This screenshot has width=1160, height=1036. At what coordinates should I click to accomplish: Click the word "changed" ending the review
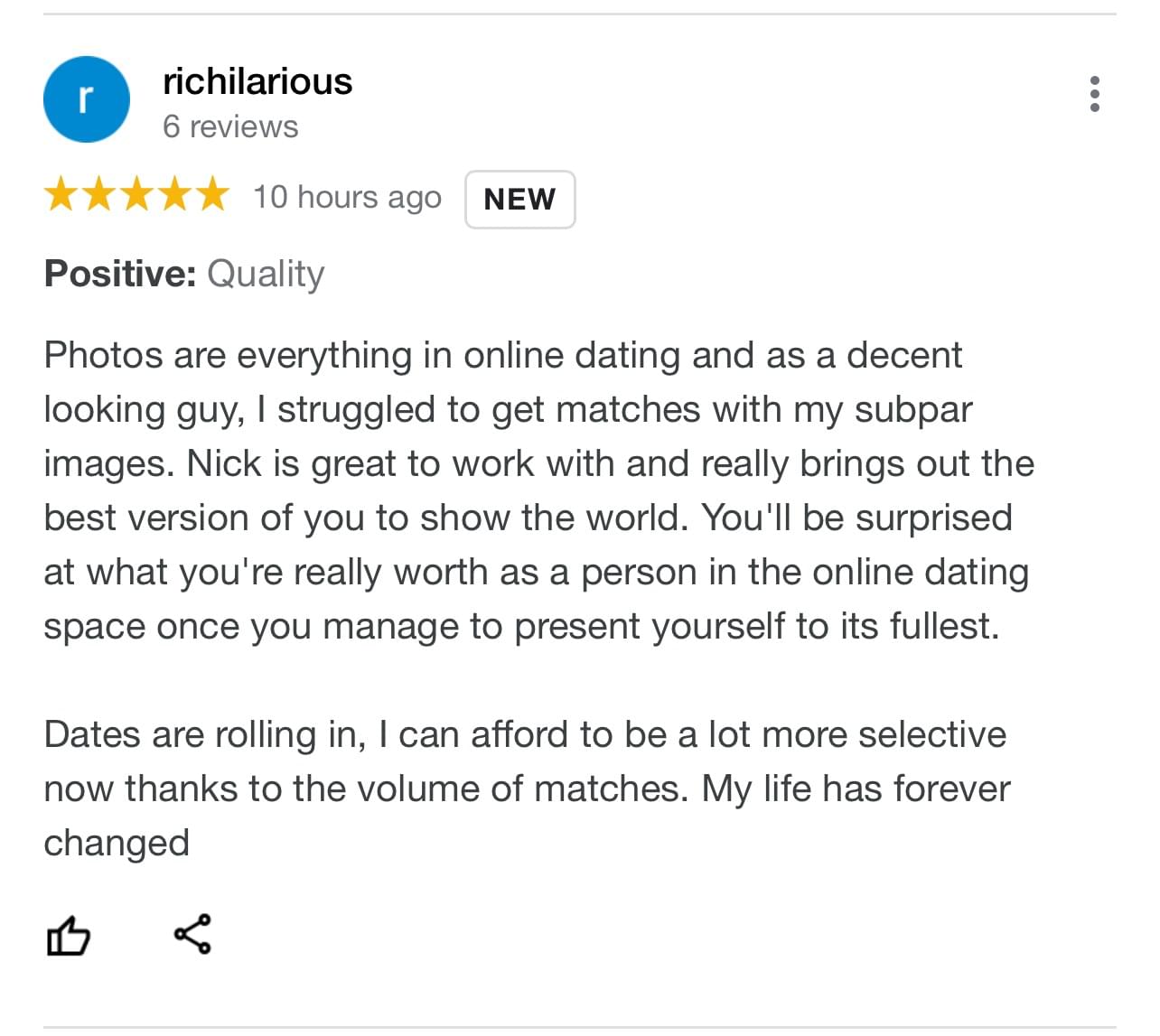(x=117, y=844)
